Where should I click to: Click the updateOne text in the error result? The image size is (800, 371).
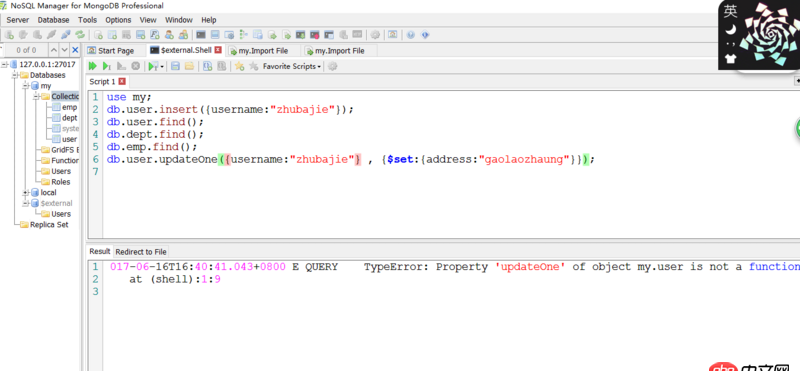click(530, 266)
